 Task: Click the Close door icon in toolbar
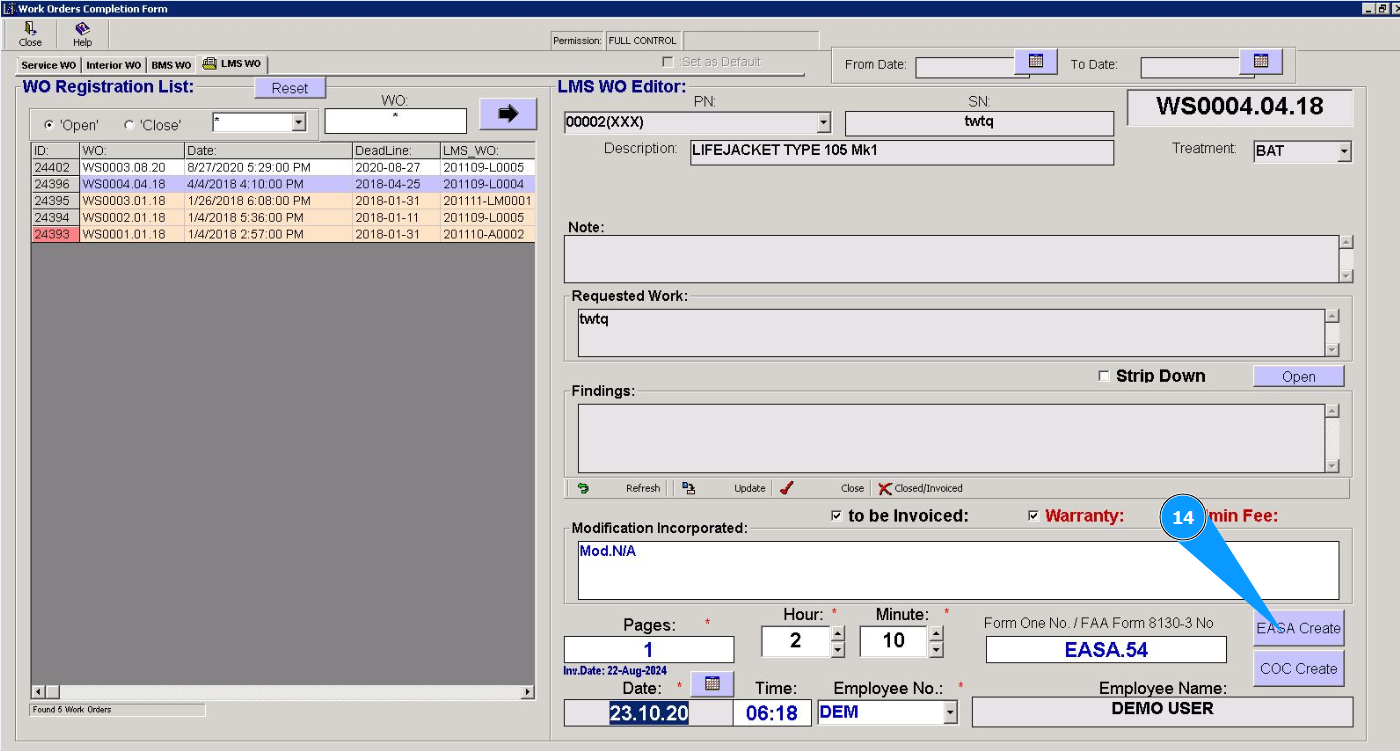[30, 33]
